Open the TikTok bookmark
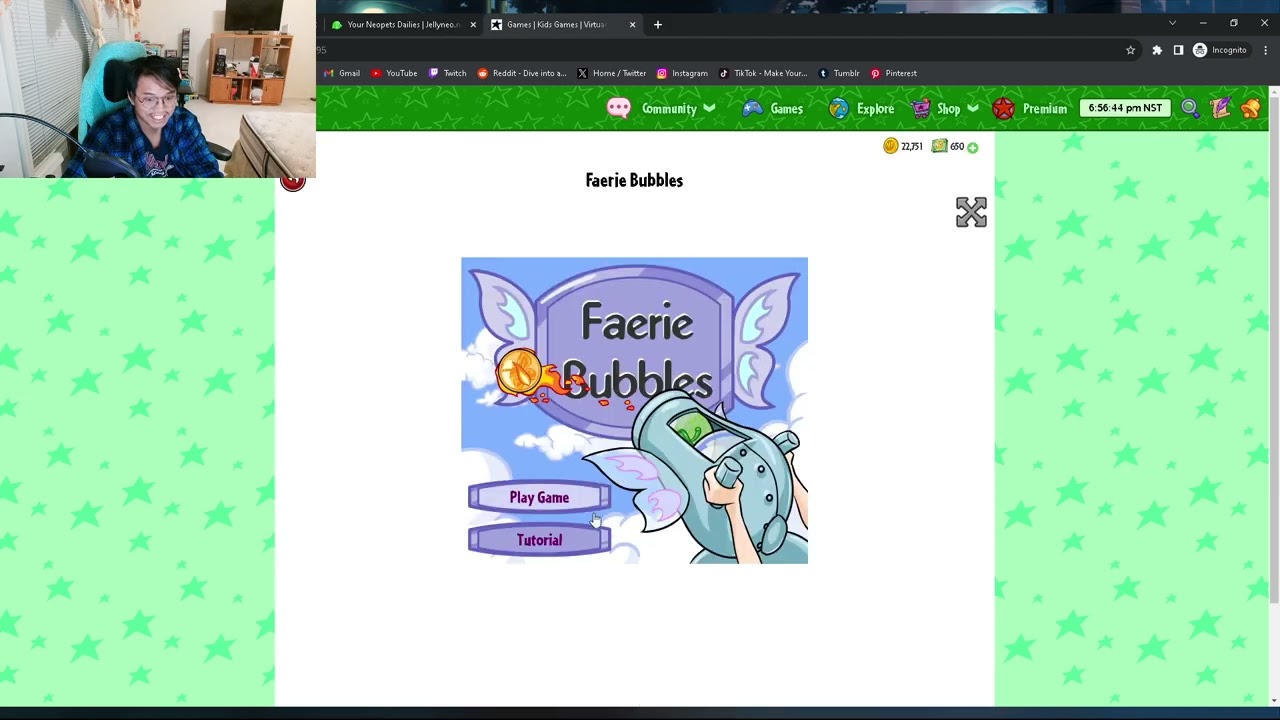Viewport: 1280px width, 720px height. pyautogui.click(x=763, y=73)
